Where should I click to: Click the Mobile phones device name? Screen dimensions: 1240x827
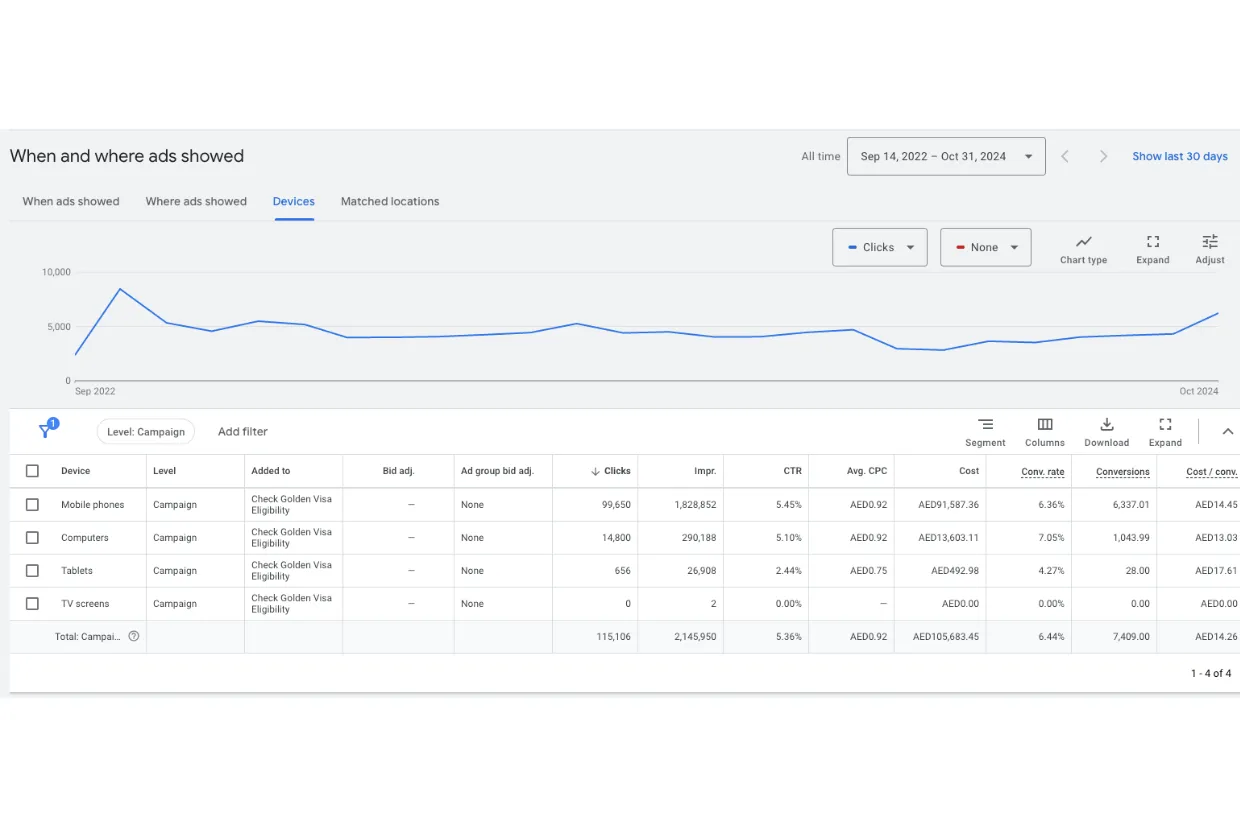(93, 505)
